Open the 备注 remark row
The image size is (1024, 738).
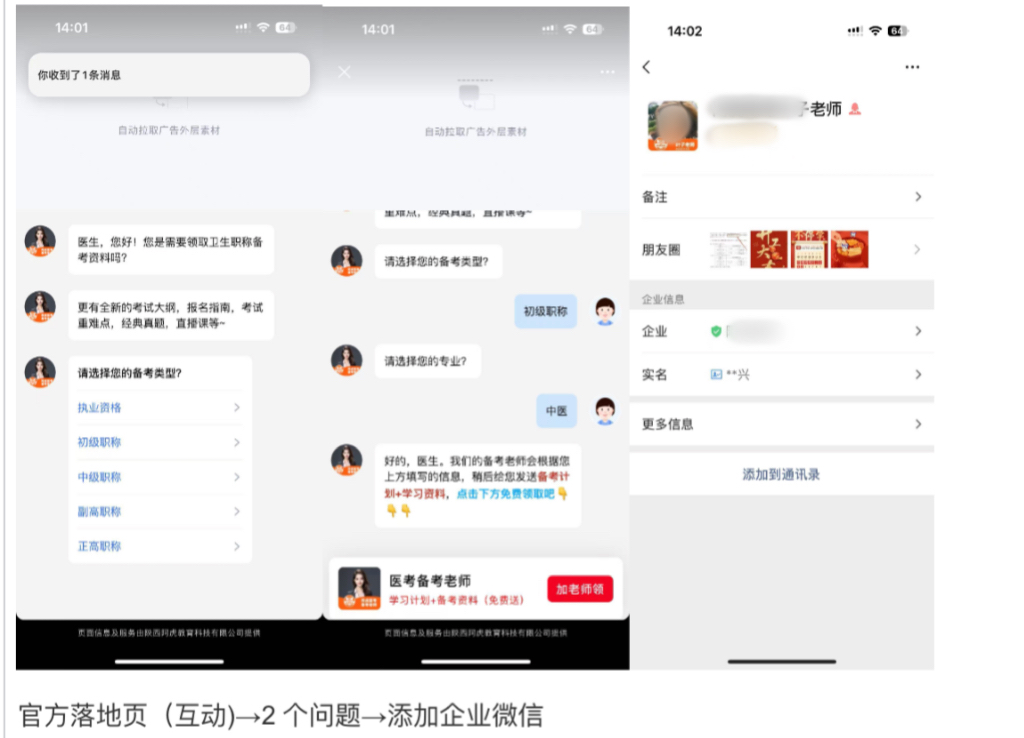(781, 197)
